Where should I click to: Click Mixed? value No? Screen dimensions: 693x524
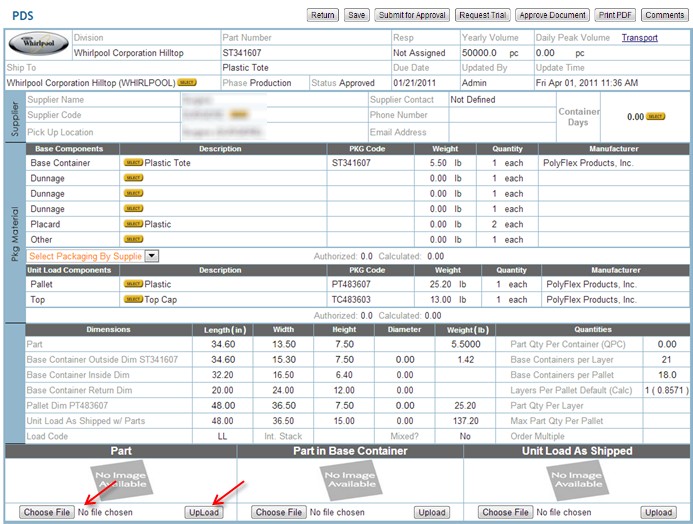pyautogui.click(x=465, y=437)
